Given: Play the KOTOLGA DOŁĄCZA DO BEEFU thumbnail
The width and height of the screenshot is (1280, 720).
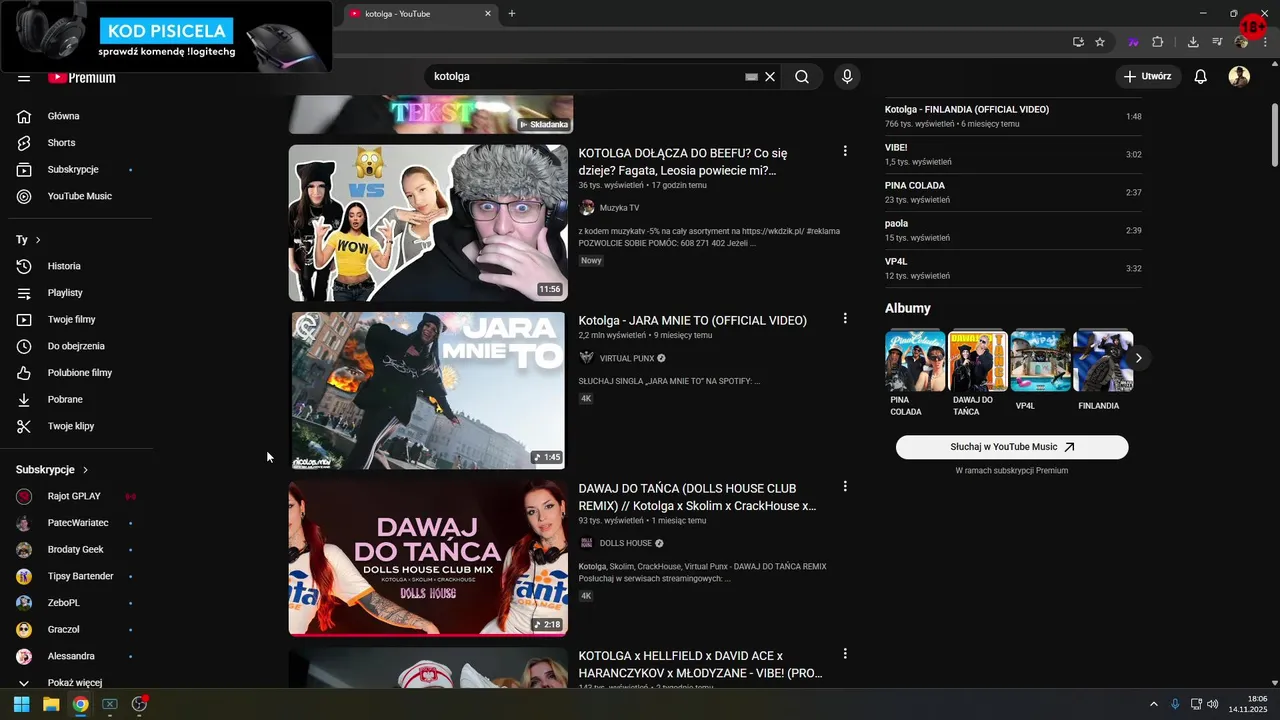Looking at the screenshot, I should tap(428, 222).
